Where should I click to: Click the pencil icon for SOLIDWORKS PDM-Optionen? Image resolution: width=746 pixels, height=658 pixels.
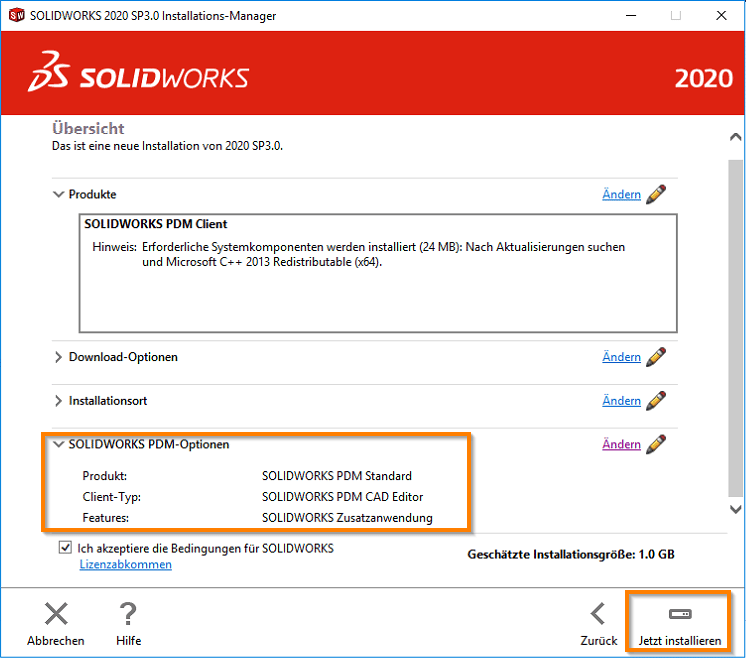(x=656, y=444)
